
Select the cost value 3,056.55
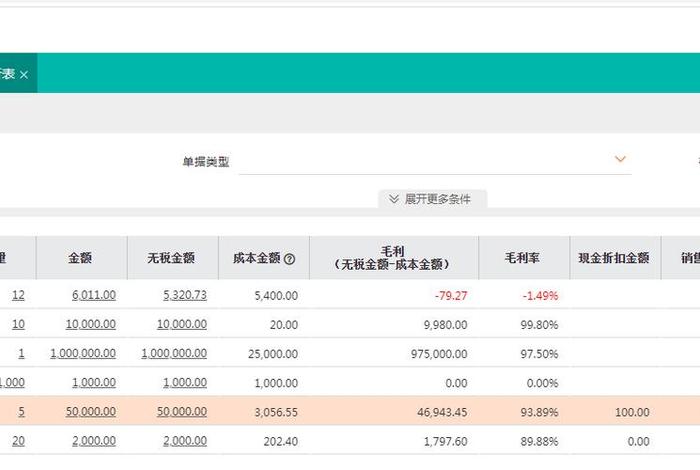pos(276,412)
